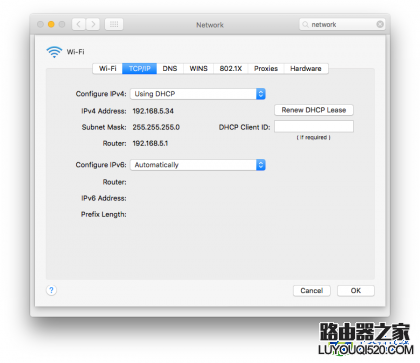Open the Proxies tab
Viewport: 420px width, 363px height.
[x=266, y=69]
